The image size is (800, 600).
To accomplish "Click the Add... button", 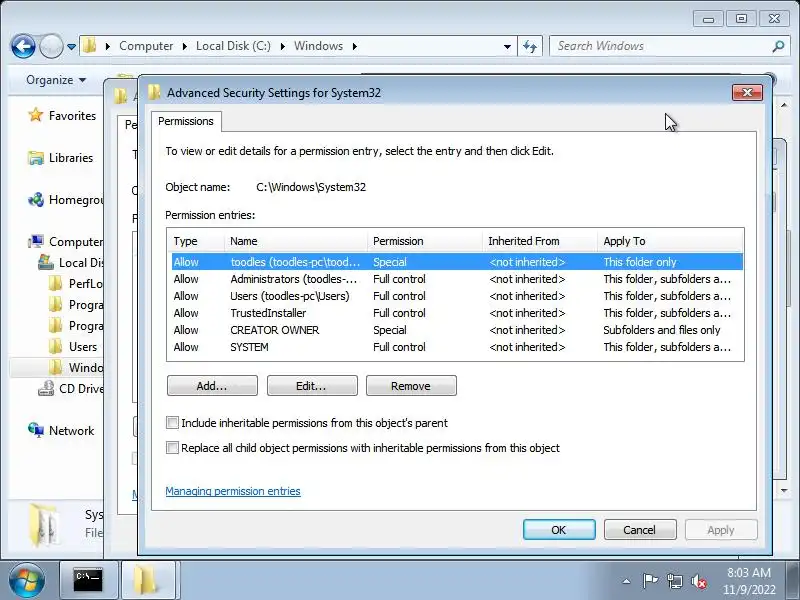I will coord(212,386).
